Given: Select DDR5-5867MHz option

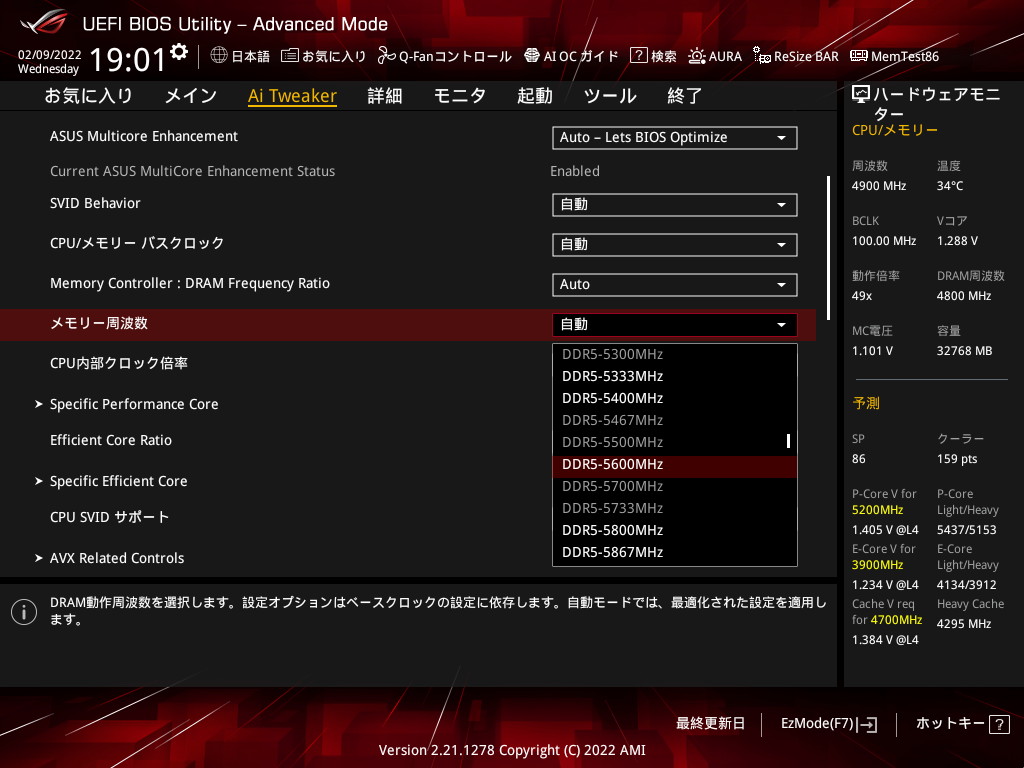Looking at the screenshot, I should 675,552.
